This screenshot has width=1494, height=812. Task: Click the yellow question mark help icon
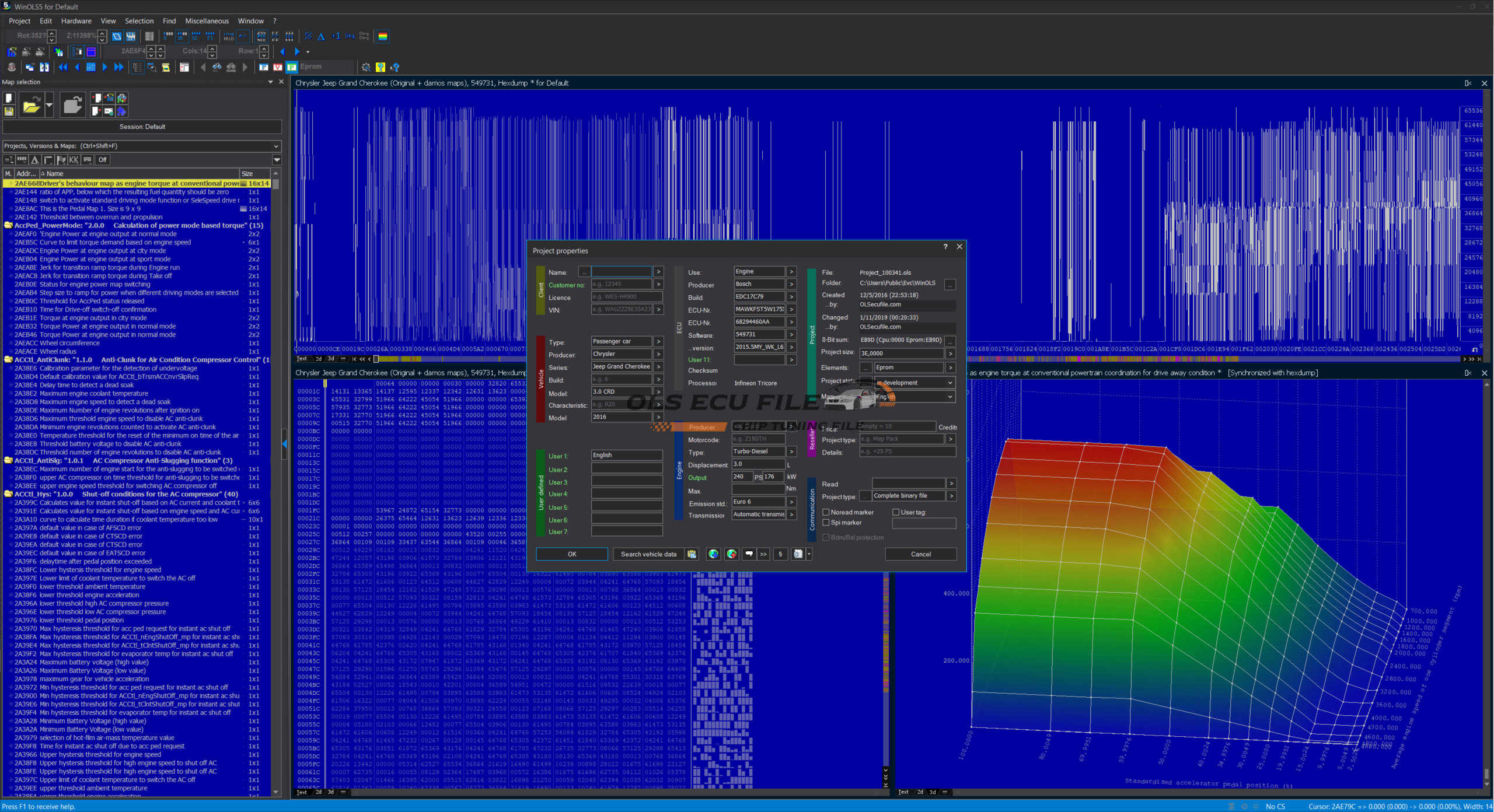381,67
